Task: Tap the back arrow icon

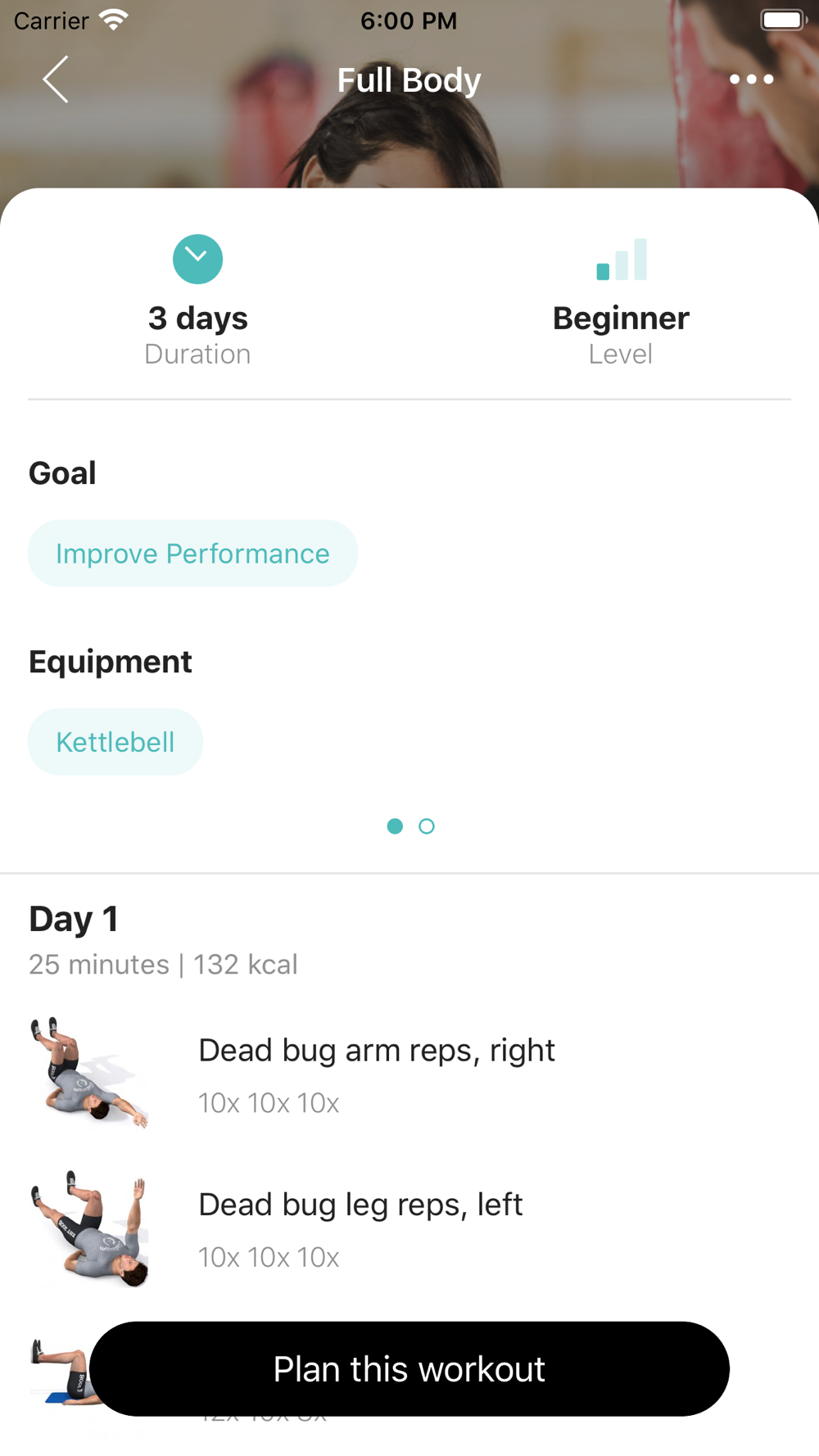Action: pos(56,79)
